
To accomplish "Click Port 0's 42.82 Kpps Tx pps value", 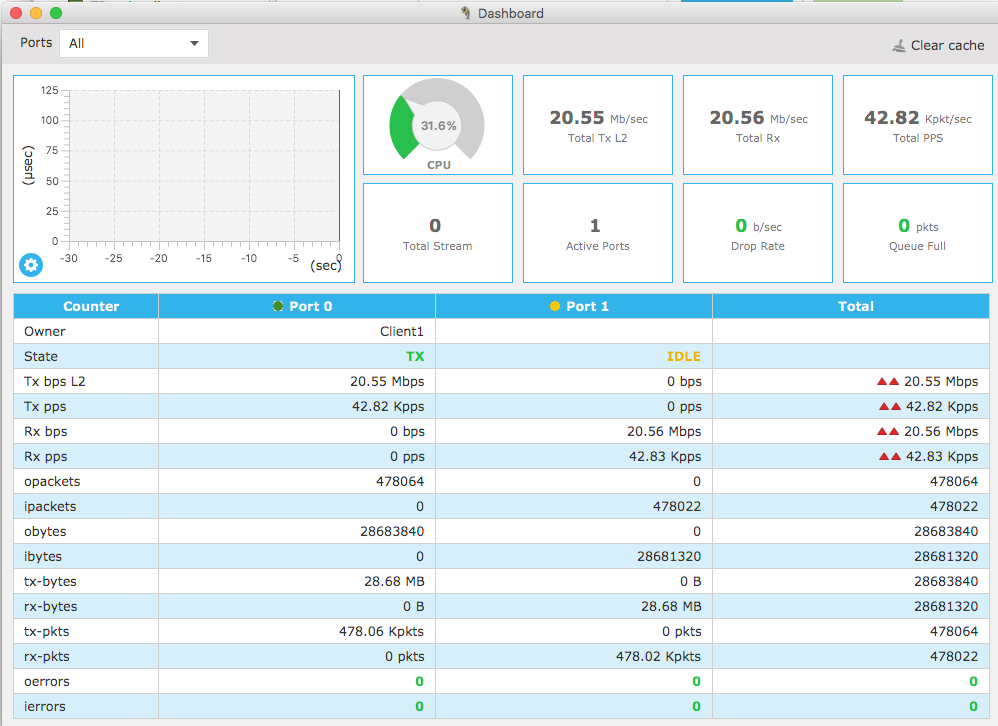I will pos(388,407).
